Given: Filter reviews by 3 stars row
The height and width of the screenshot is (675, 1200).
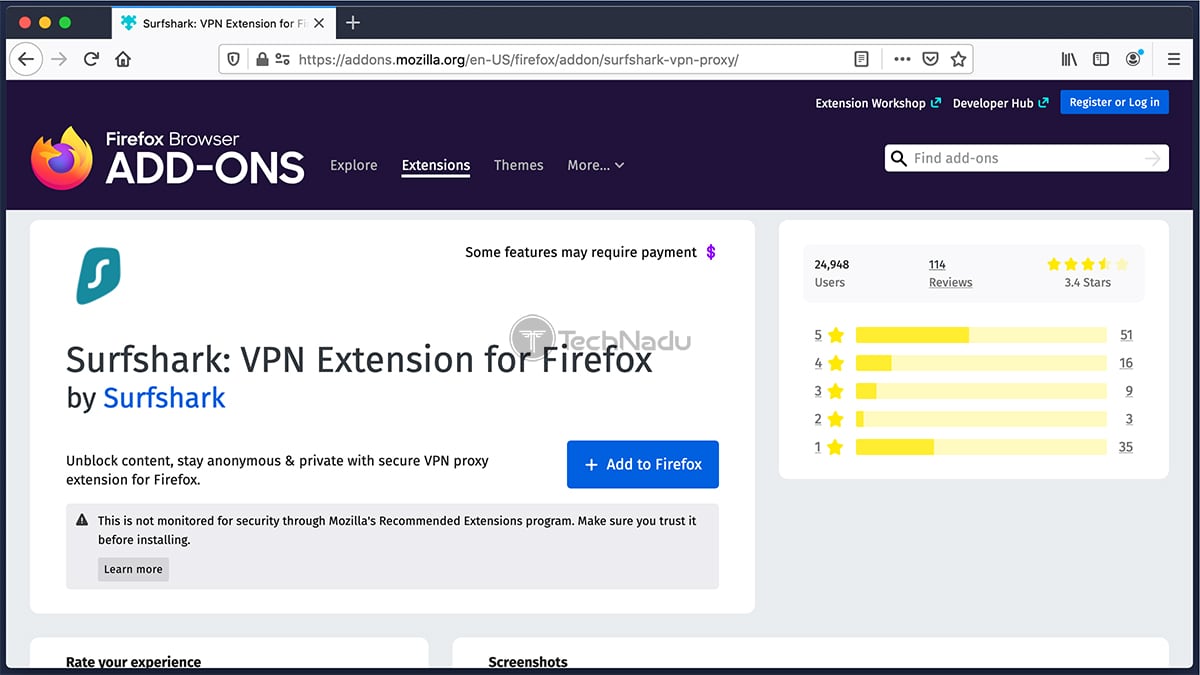Looking at the screenshot, I should click(x=973, y=391).
